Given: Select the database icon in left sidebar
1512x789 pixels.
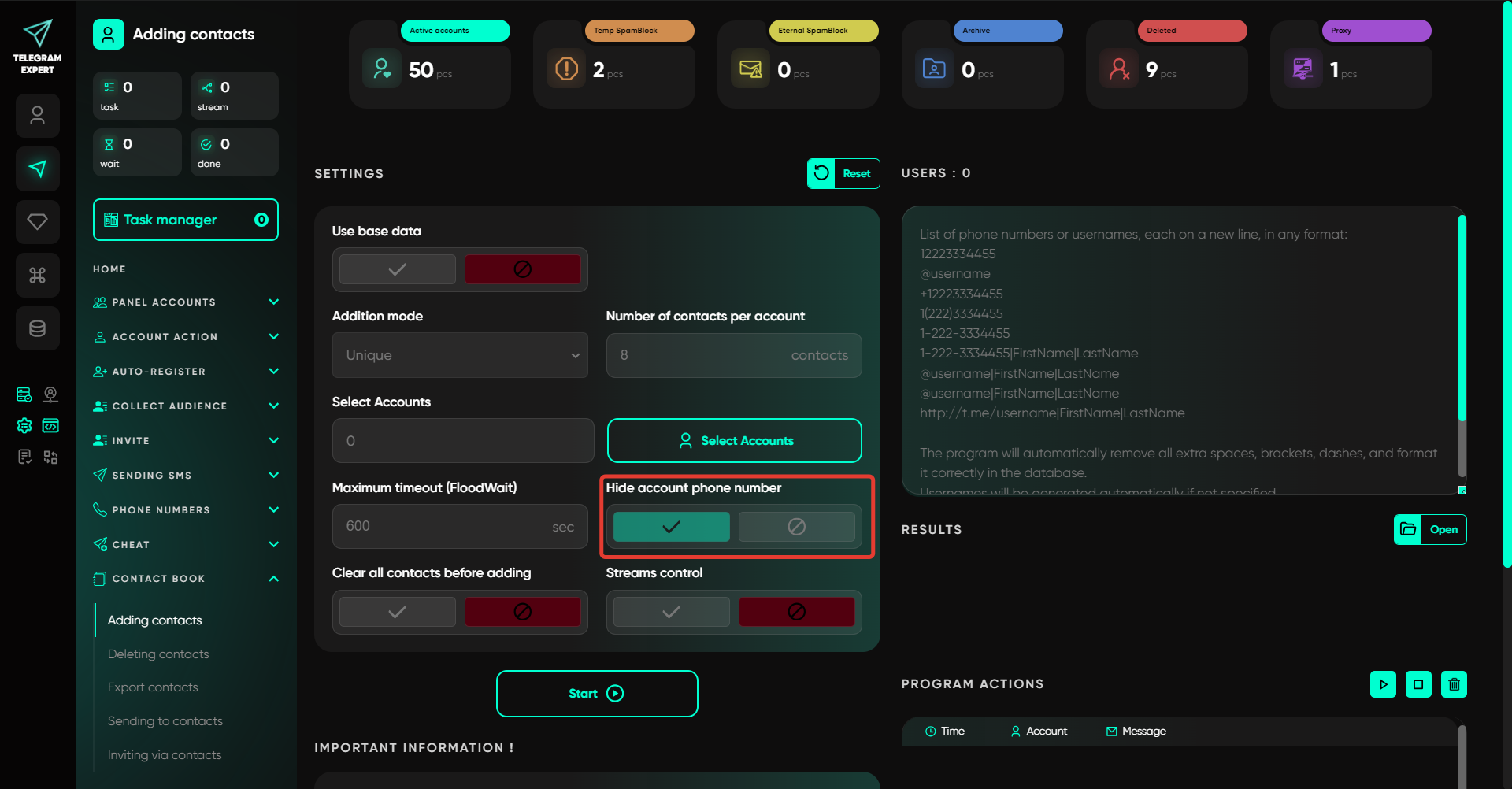Looking at the screenshot, I should [x=37, y=328].
